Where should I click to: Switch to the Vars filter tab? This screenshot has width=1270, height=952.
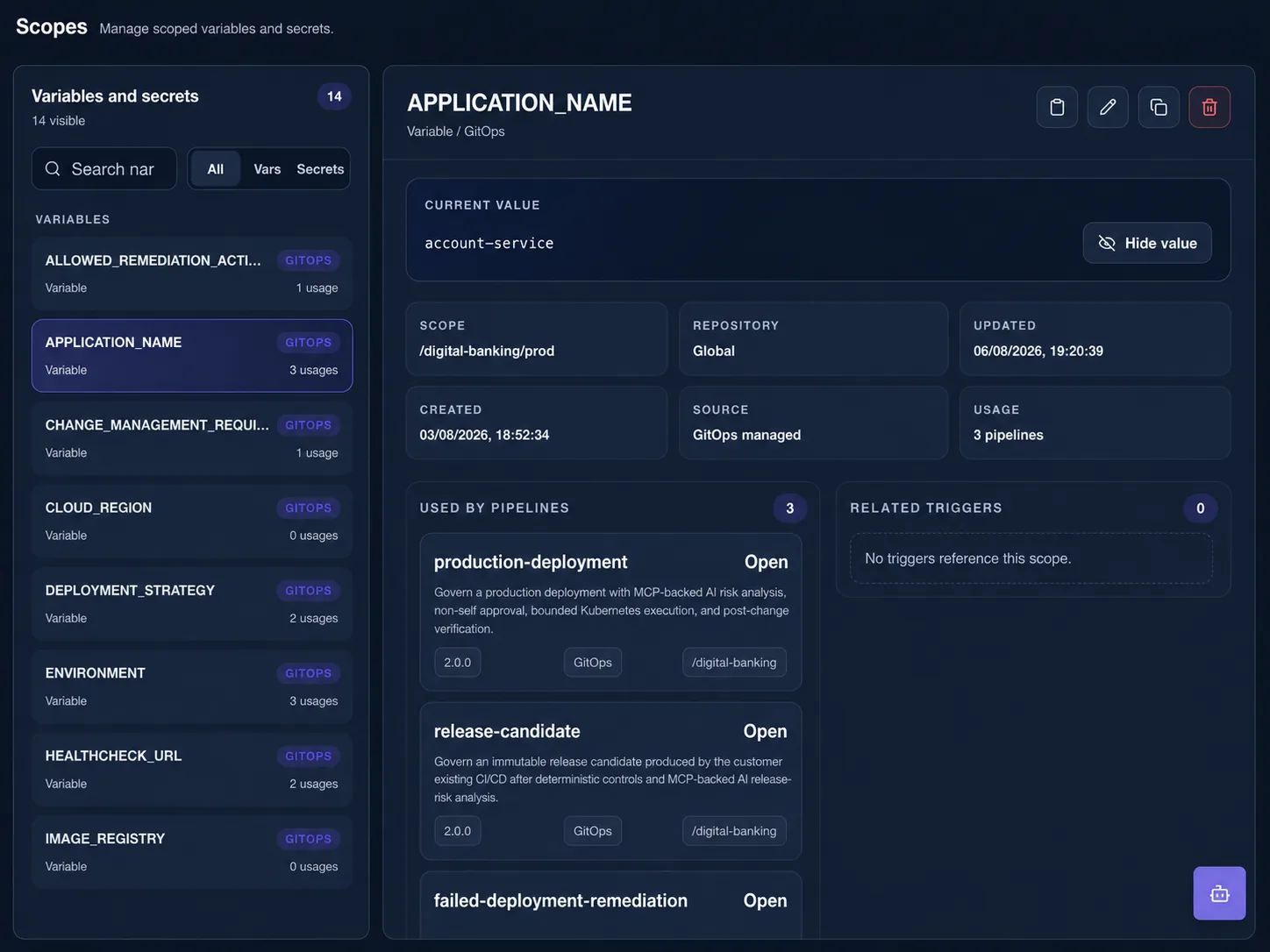268,169
